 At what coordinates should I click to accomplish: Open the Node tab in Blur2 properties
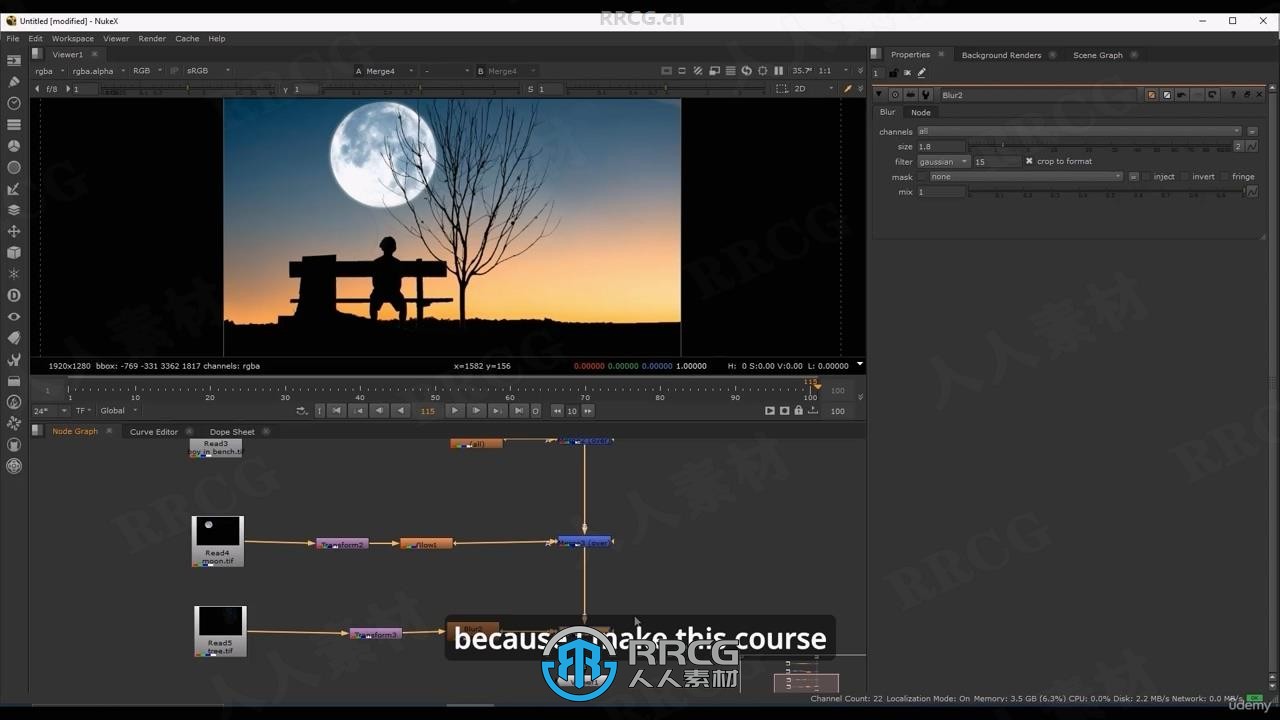pyautogui.click(x=920, y=112)
